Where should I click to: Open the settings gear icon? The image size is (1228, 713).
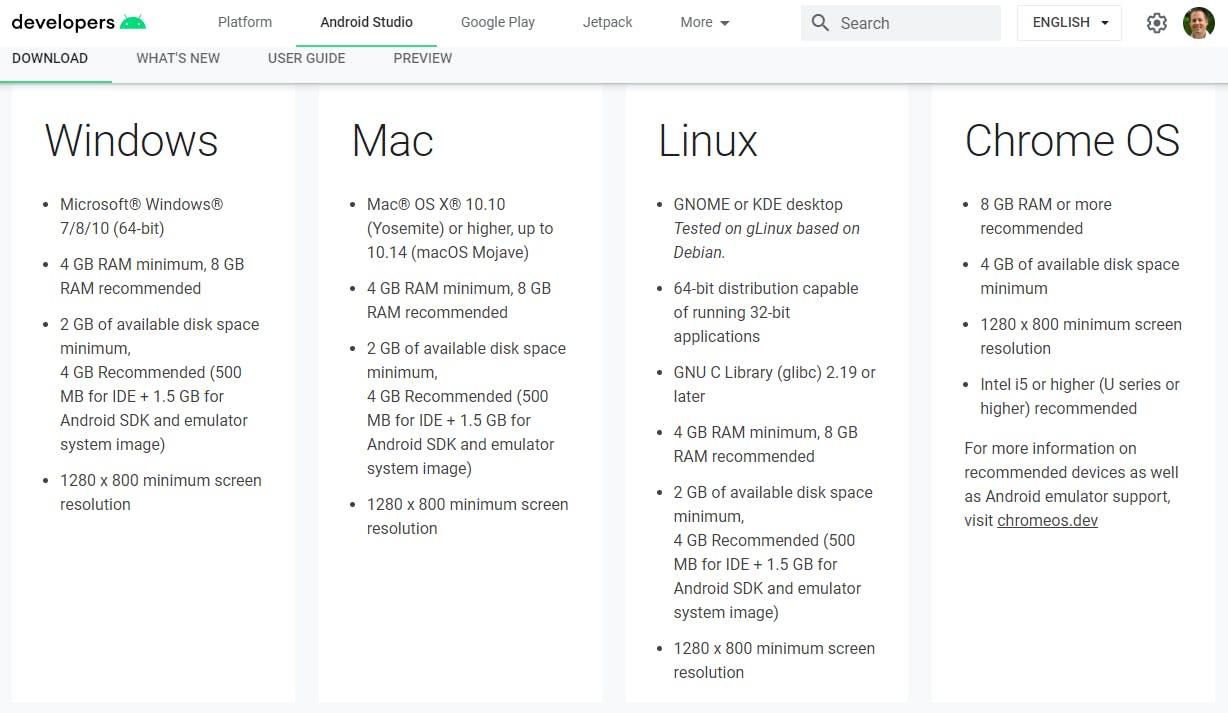1157,23
